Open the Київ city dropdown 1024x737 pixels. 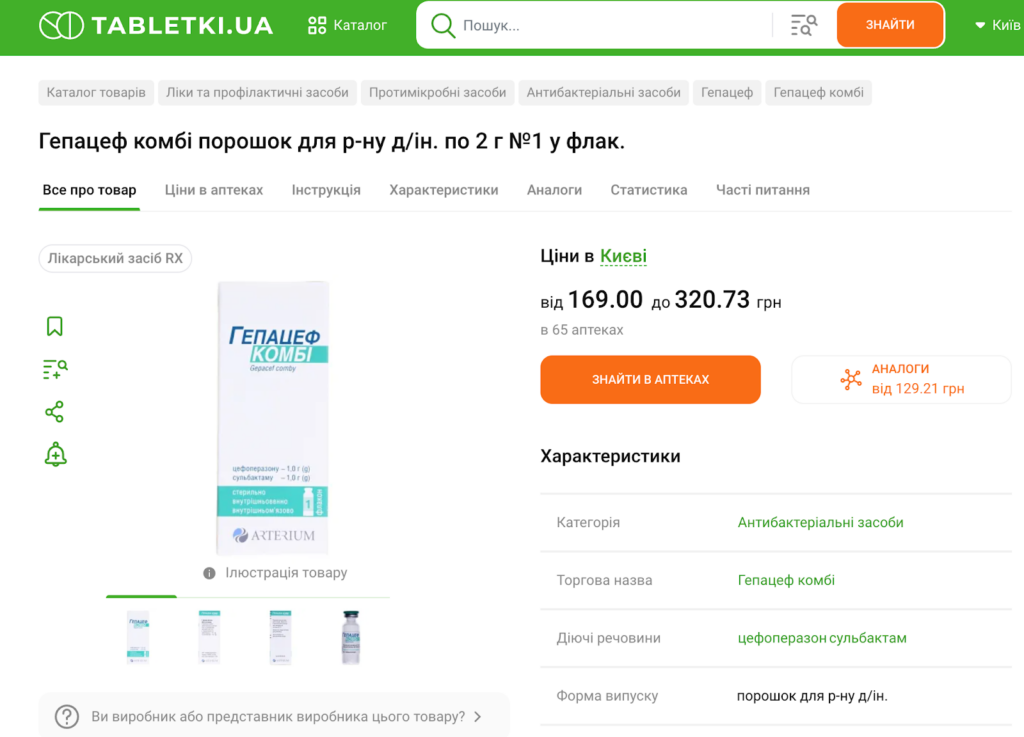[997, 25]
